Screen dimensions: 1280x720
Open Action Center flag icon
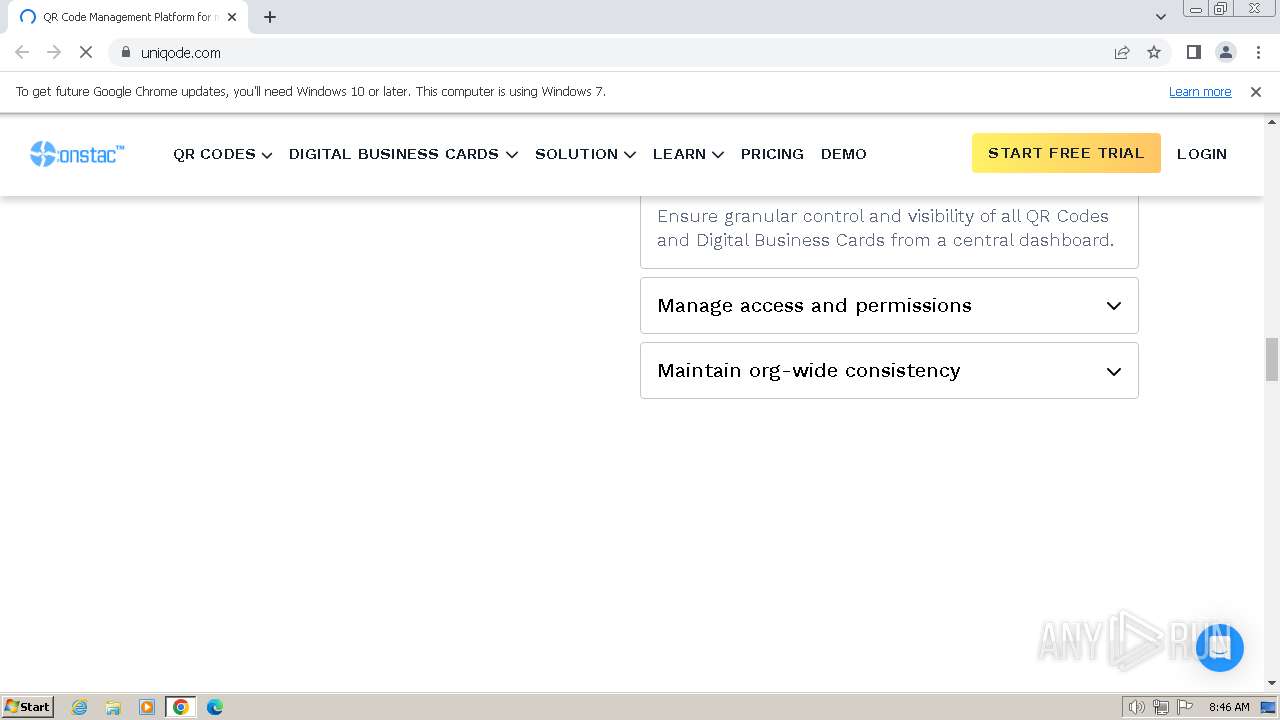pyautogui.click(x=1185, y=707)
